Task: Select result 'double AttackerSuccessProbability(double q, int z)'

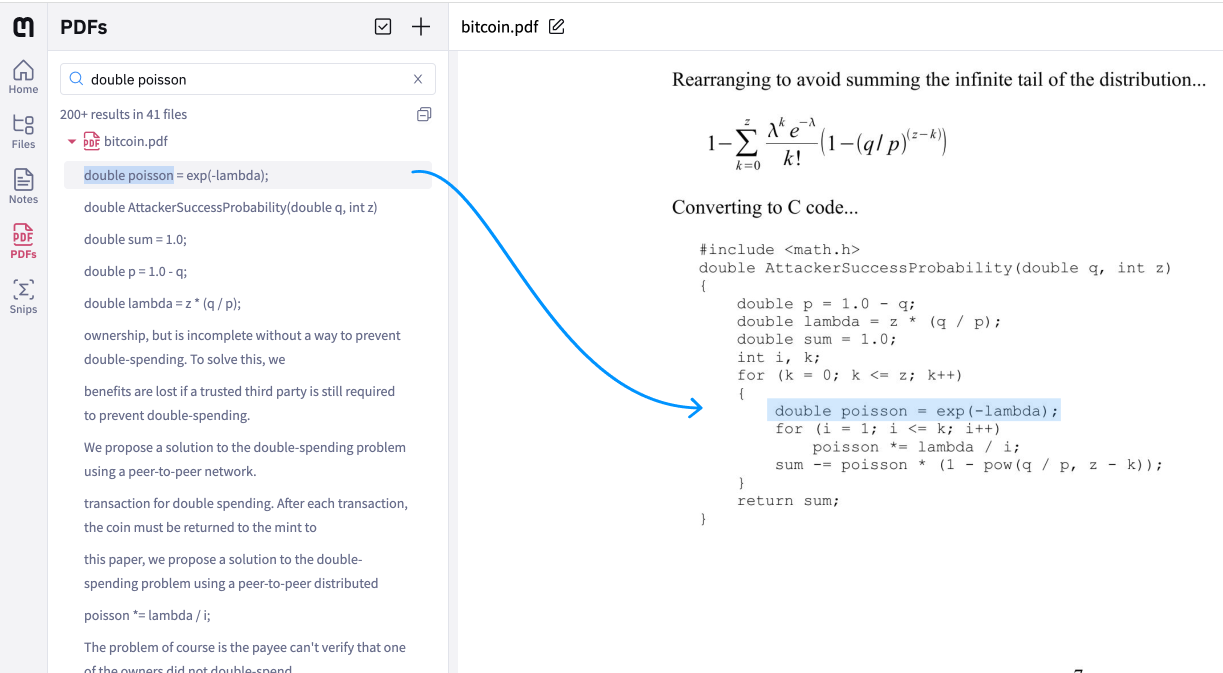Action: [x=230, y=207]
